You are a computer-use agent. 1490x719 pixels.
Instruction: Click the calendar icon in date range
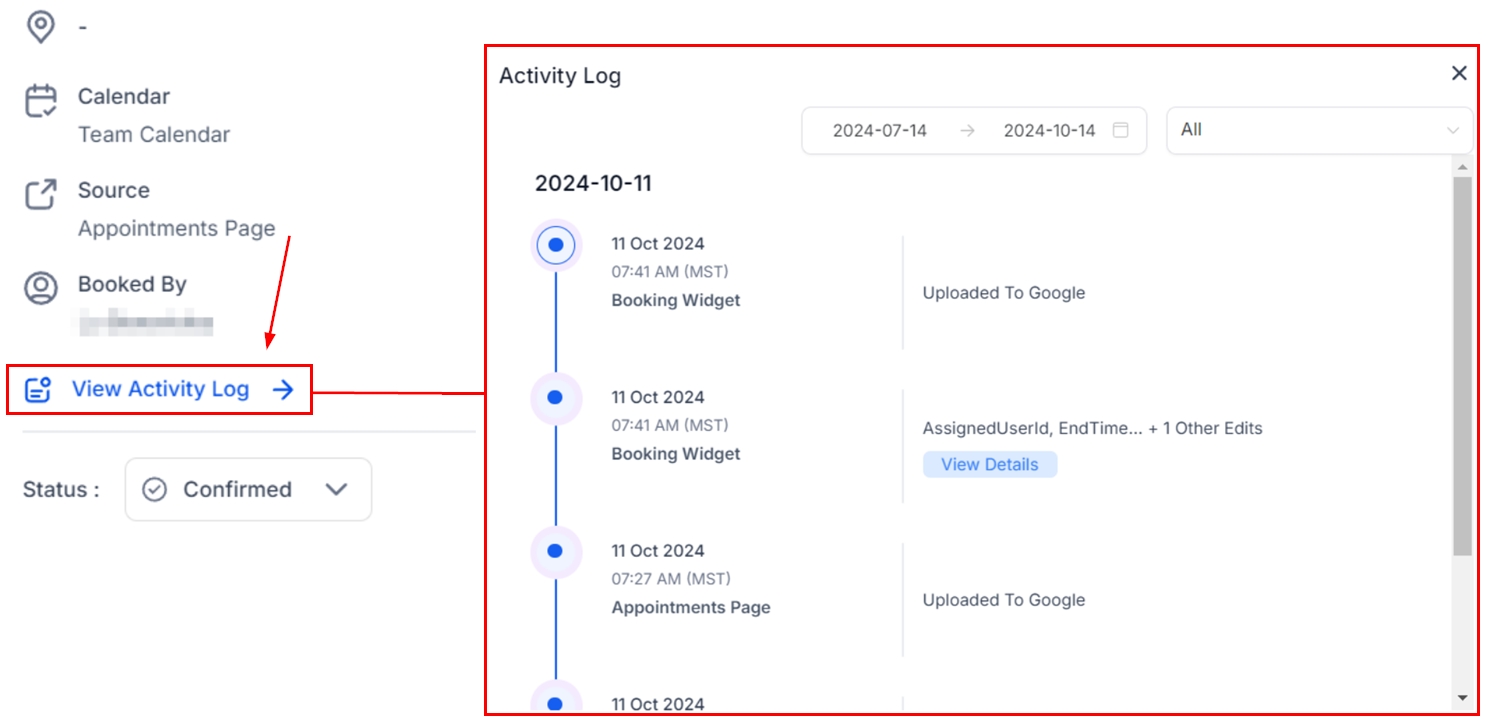1121,130
